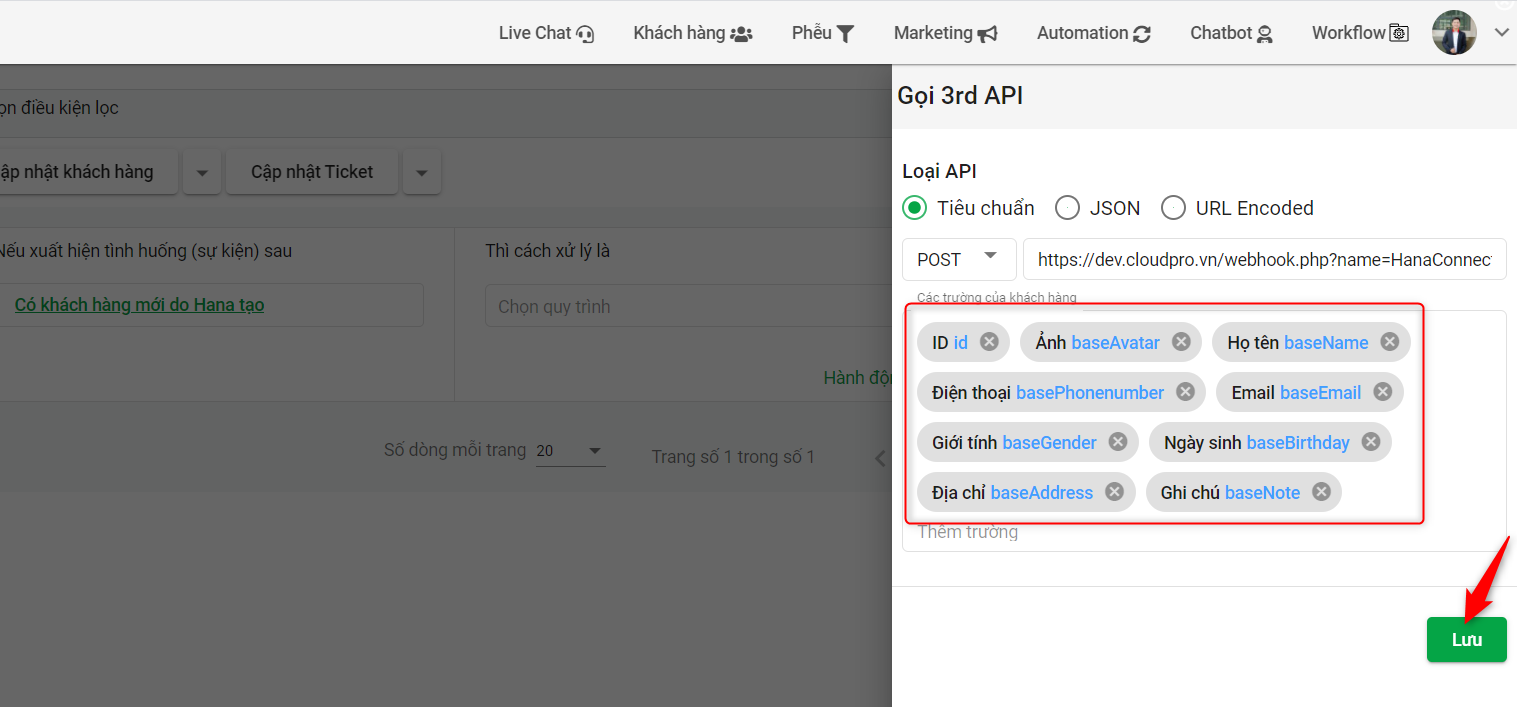Select the JSON API type
This screenshot has height=707, width=1517.
(x=1067, y=208)
